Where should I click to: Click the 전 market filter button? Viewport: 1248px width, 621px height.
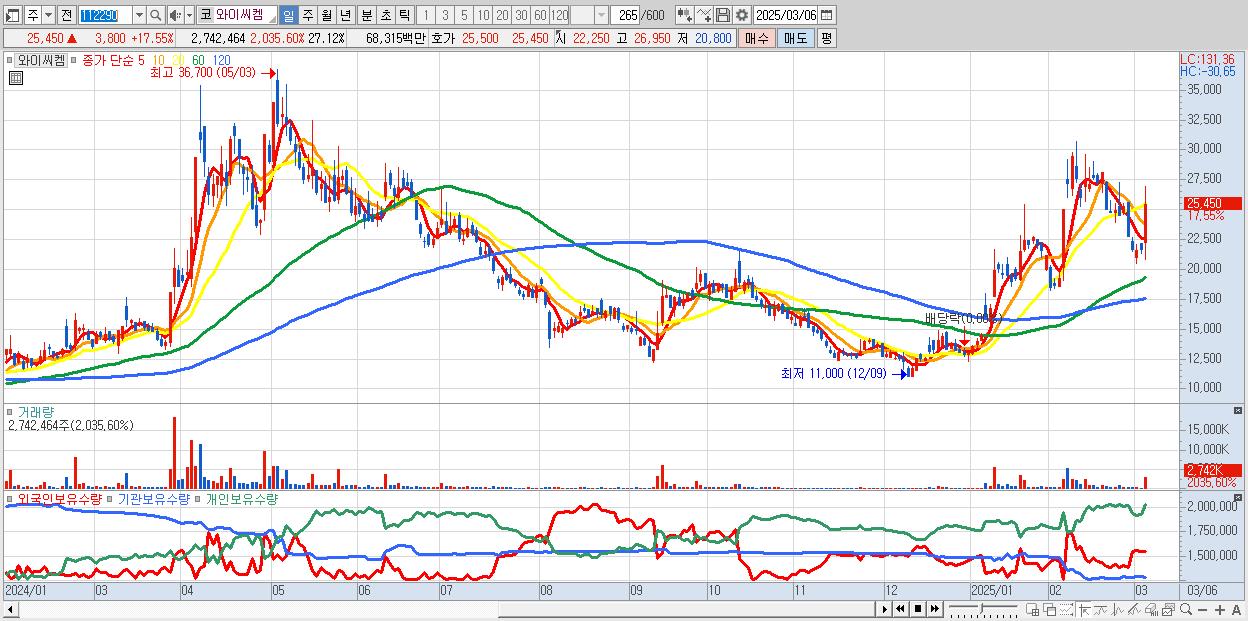[x=66, y=15]
